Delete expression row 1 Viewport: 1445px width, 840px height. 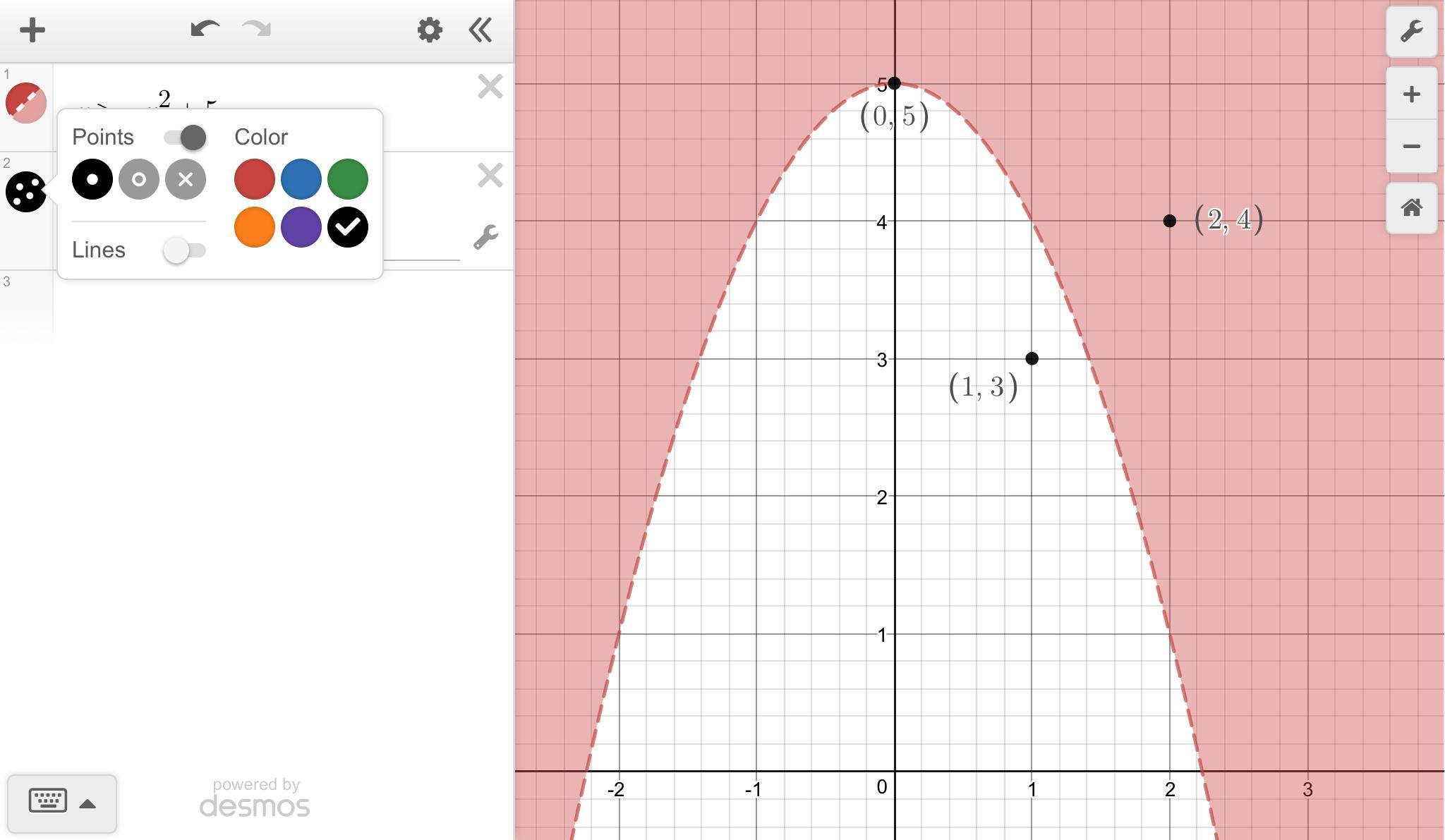point(490,87)
